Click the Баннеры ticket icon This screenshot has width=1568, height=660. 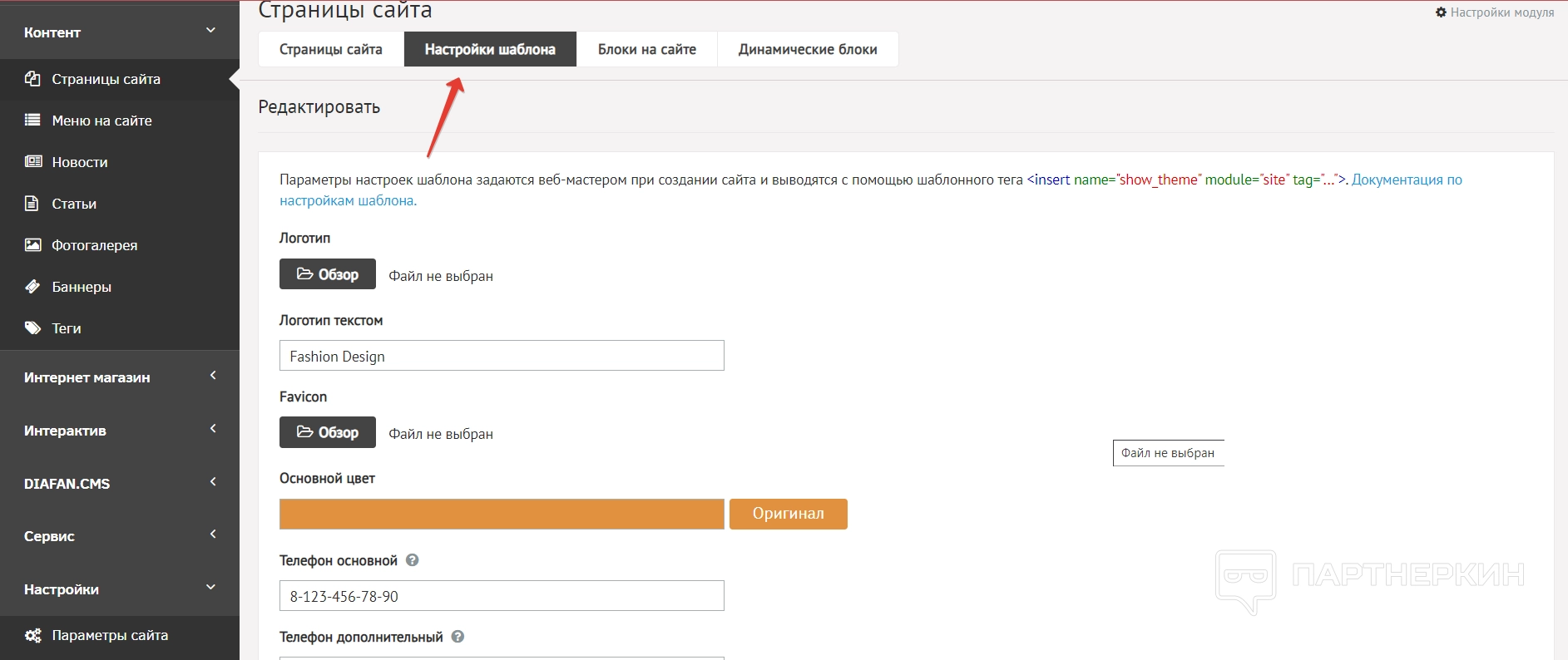click(32, 287)
